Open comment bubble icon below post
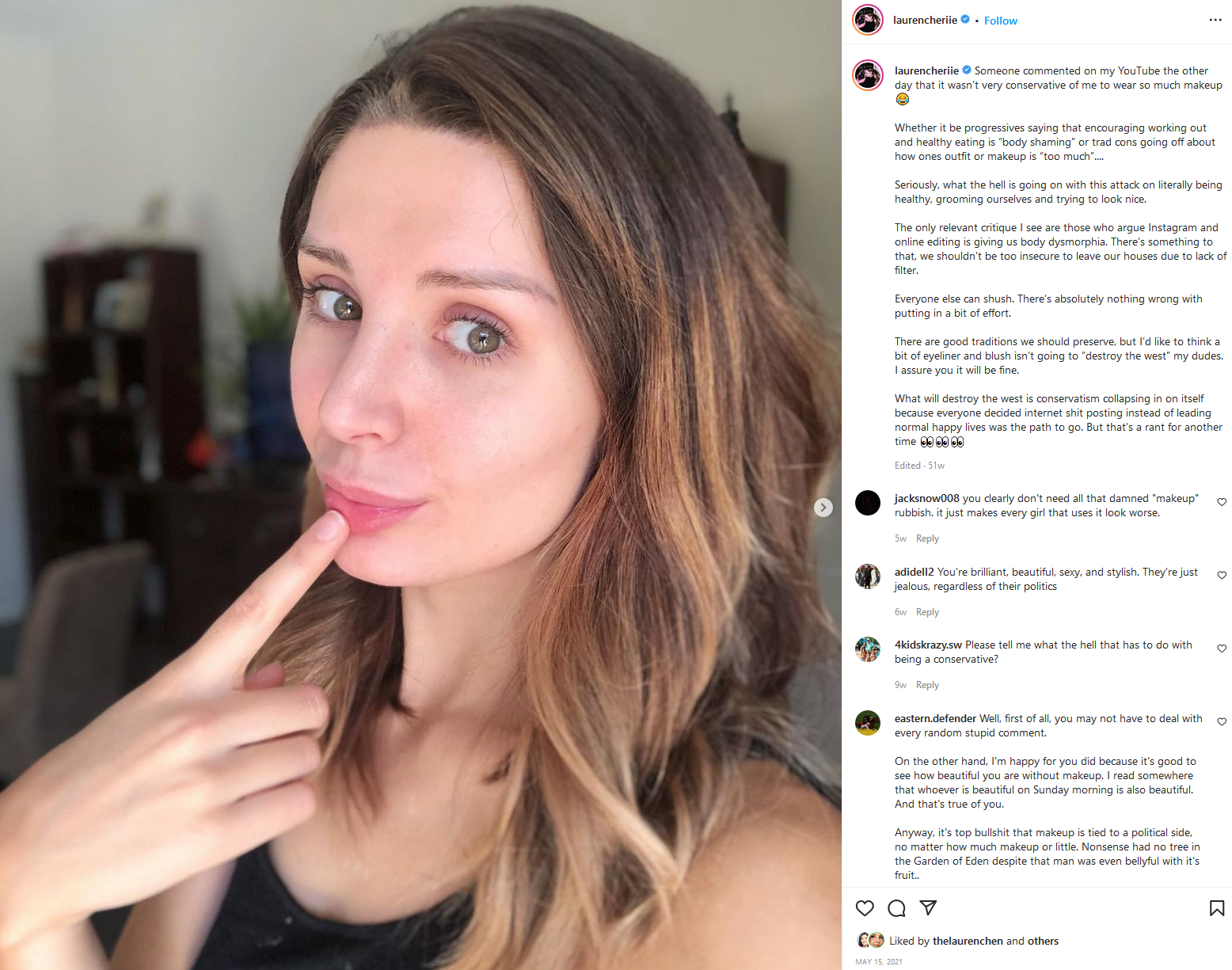 (x=896, y=908)
